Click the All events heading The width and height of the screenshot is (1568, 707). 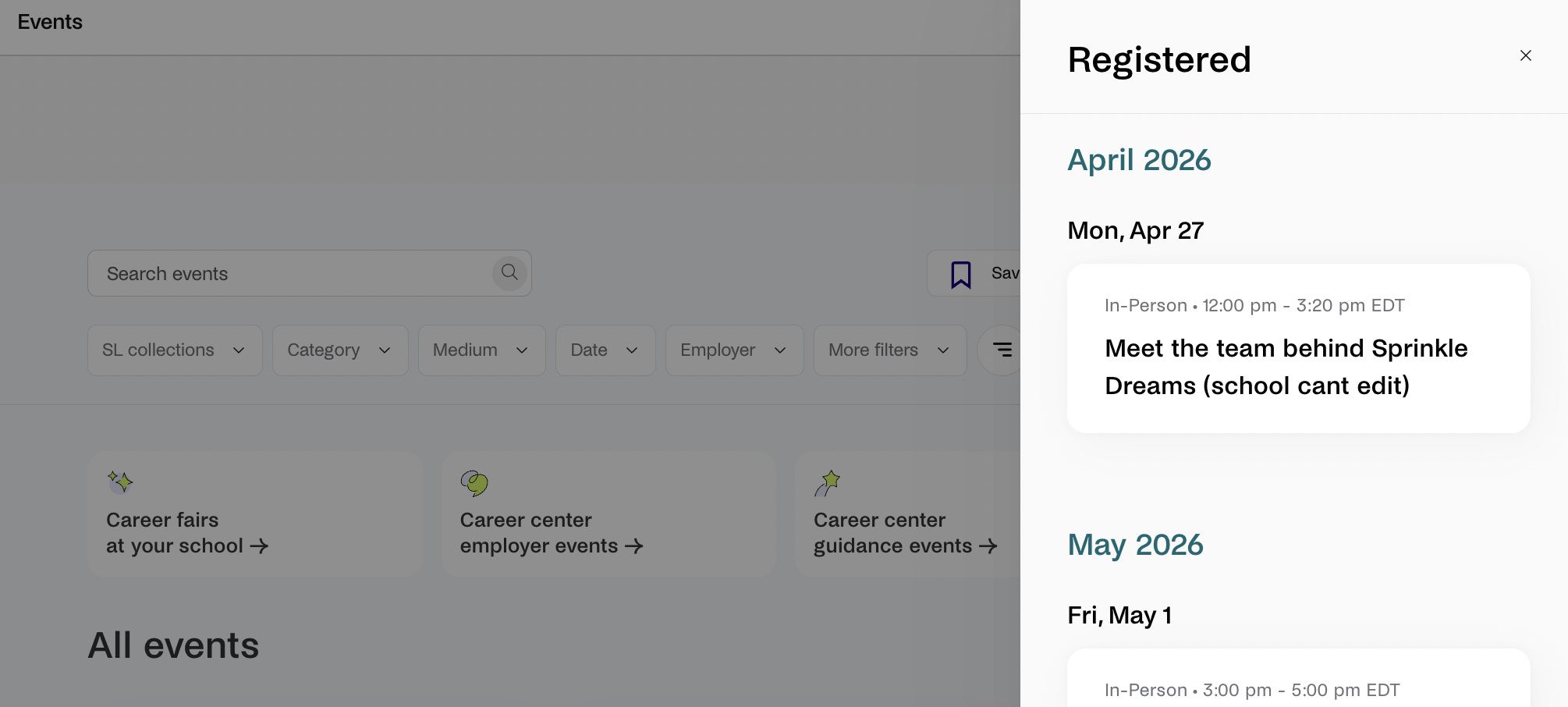point(173,645)
